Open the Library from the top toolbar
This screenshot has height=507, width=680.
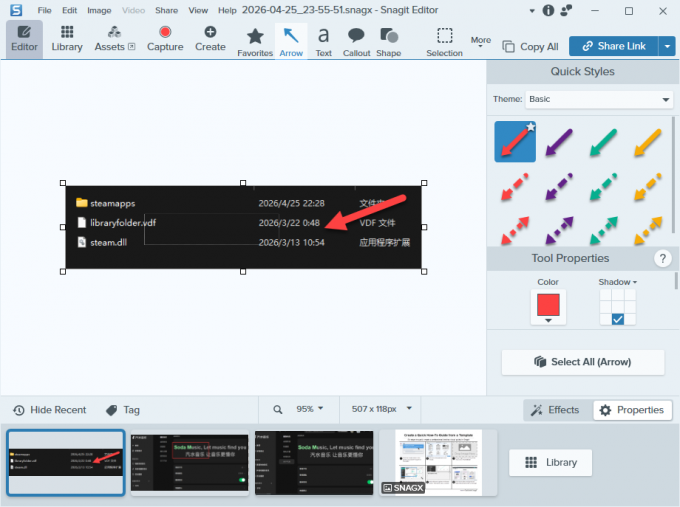pyautogui.click(x=67, y=39)
